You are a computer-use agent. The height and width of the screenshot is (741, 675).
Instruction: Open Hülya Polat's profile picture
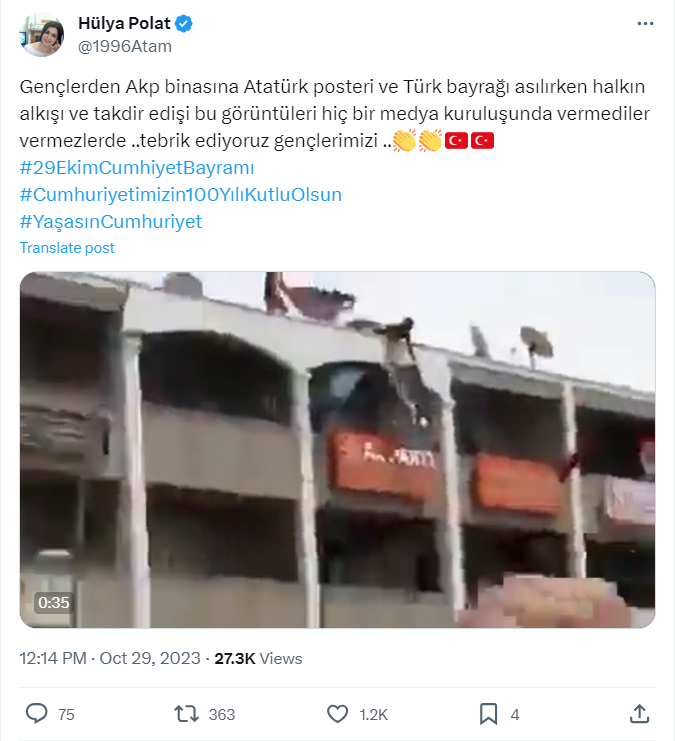point(42,35)
